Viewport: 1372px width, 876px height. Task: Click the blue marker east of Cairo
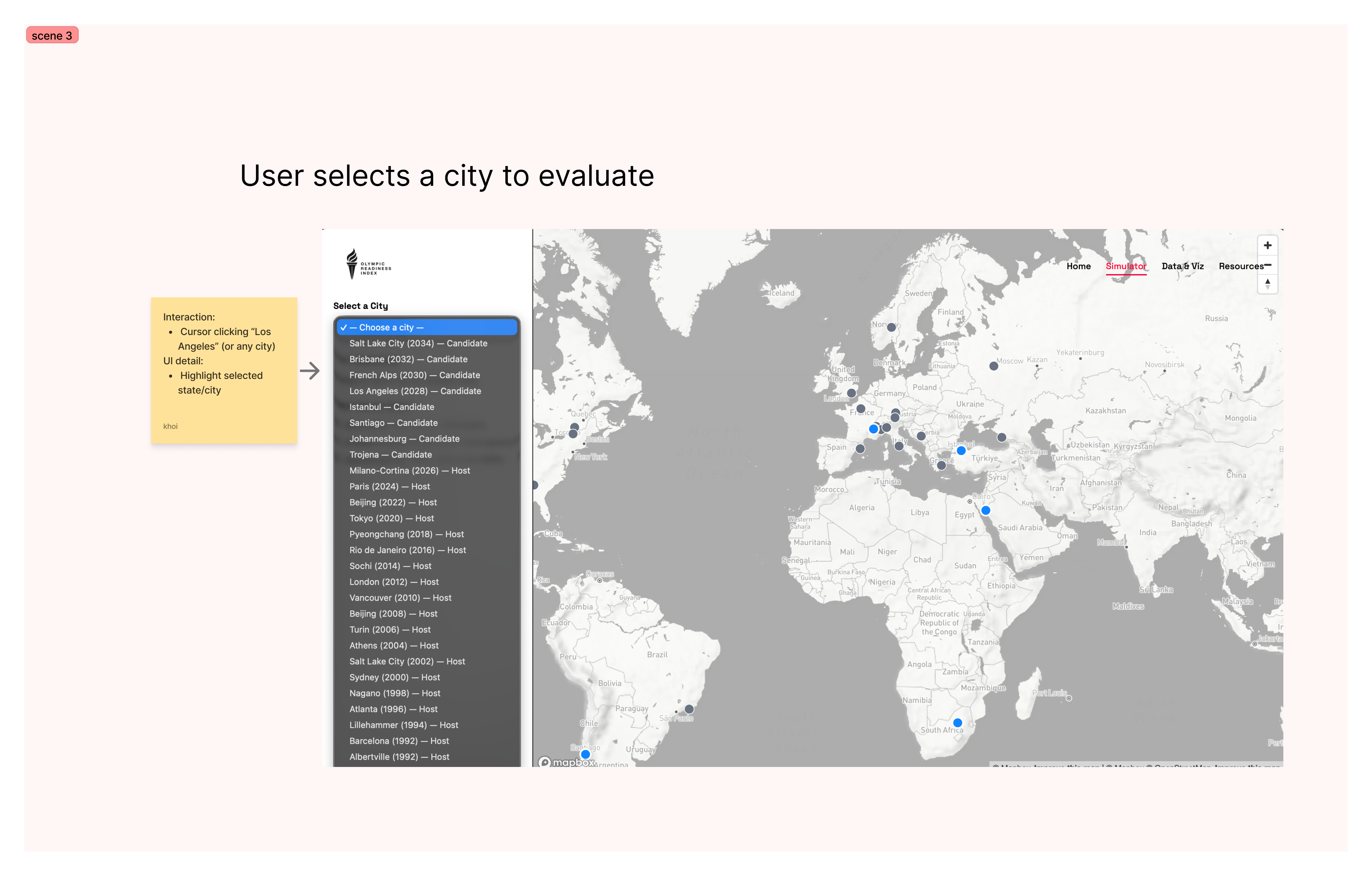coord(986,510)
